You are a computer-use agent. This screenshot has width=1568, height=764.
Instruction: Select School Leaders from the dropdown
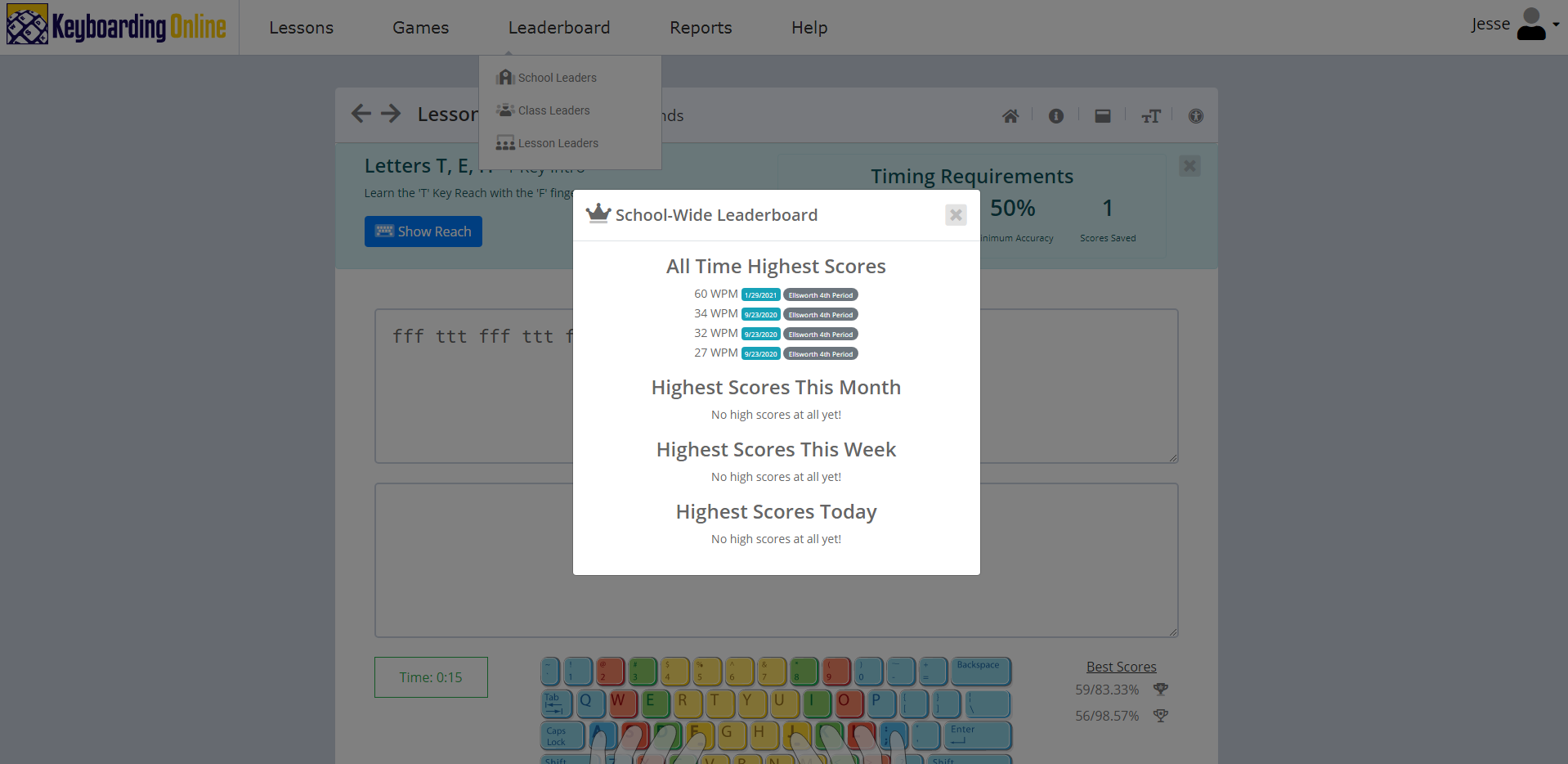point(557,78)
